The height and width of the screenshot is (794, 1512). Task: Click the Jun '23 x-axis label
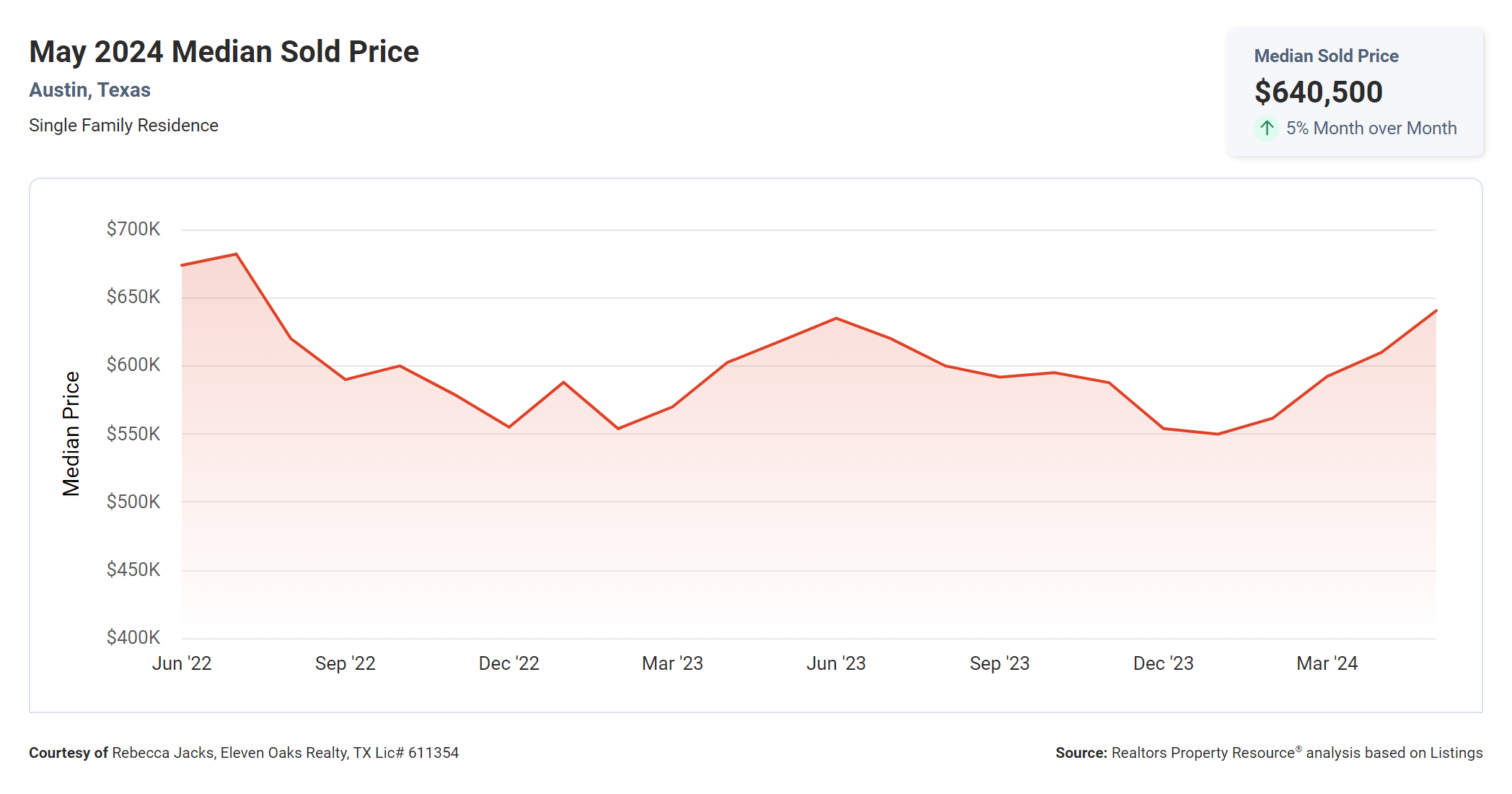pos(836,663)
